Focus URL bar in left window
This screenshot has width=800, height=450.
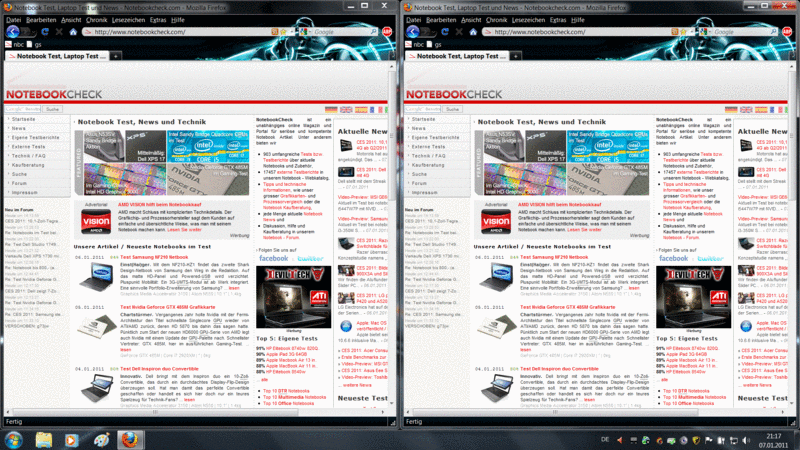coord(176,32)
